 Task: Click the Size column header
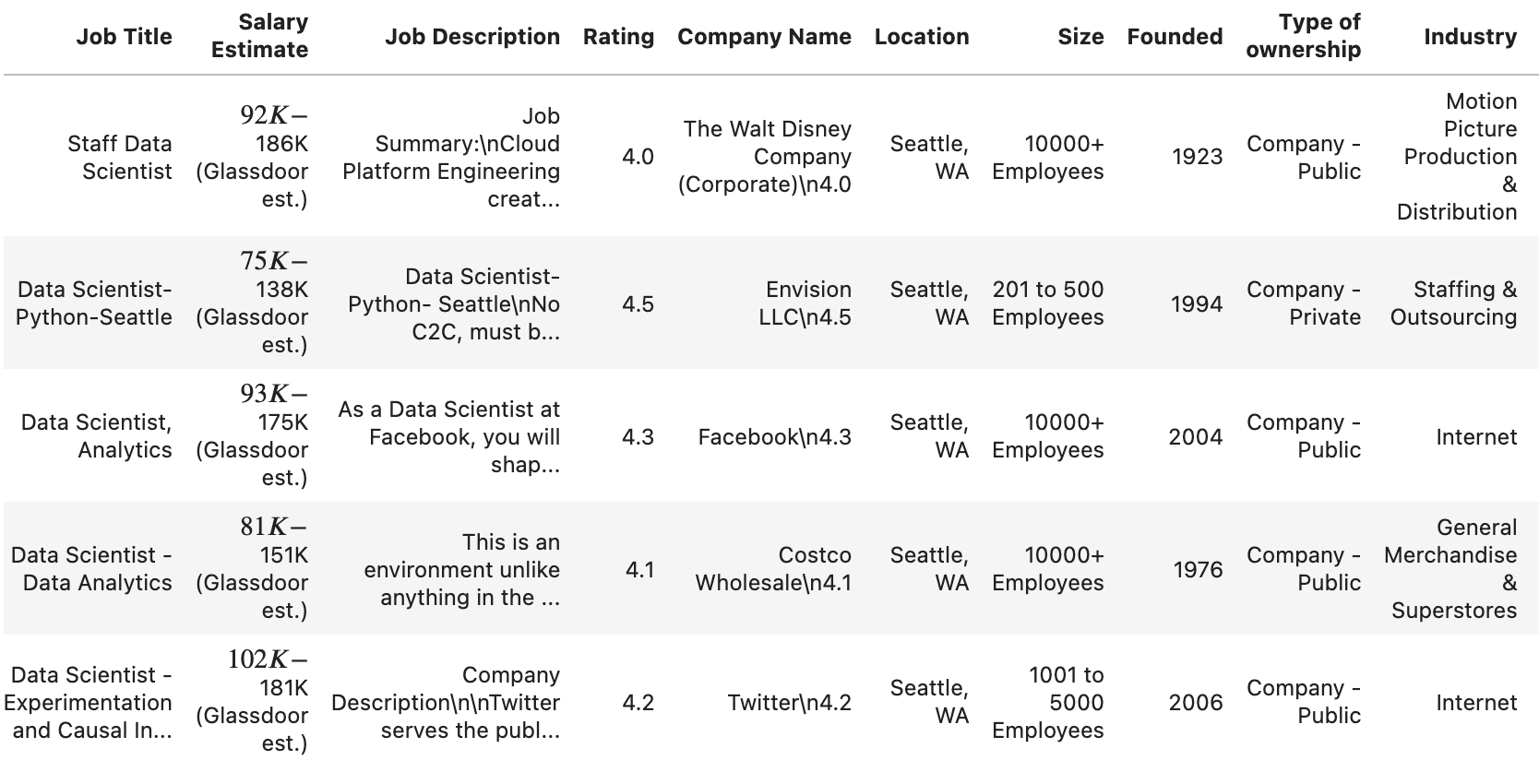(1080, 37)
